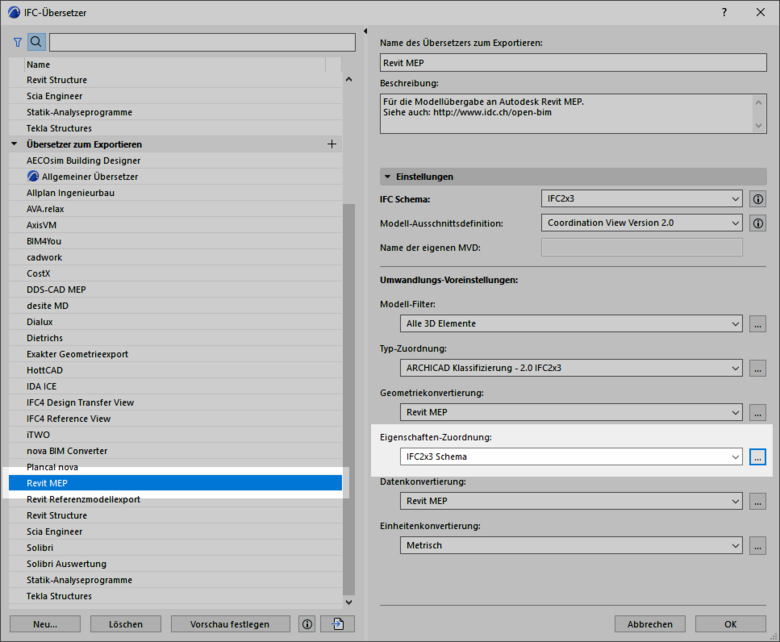
Task: Select IFC4 Reference View translator
Action: [175, 419]
